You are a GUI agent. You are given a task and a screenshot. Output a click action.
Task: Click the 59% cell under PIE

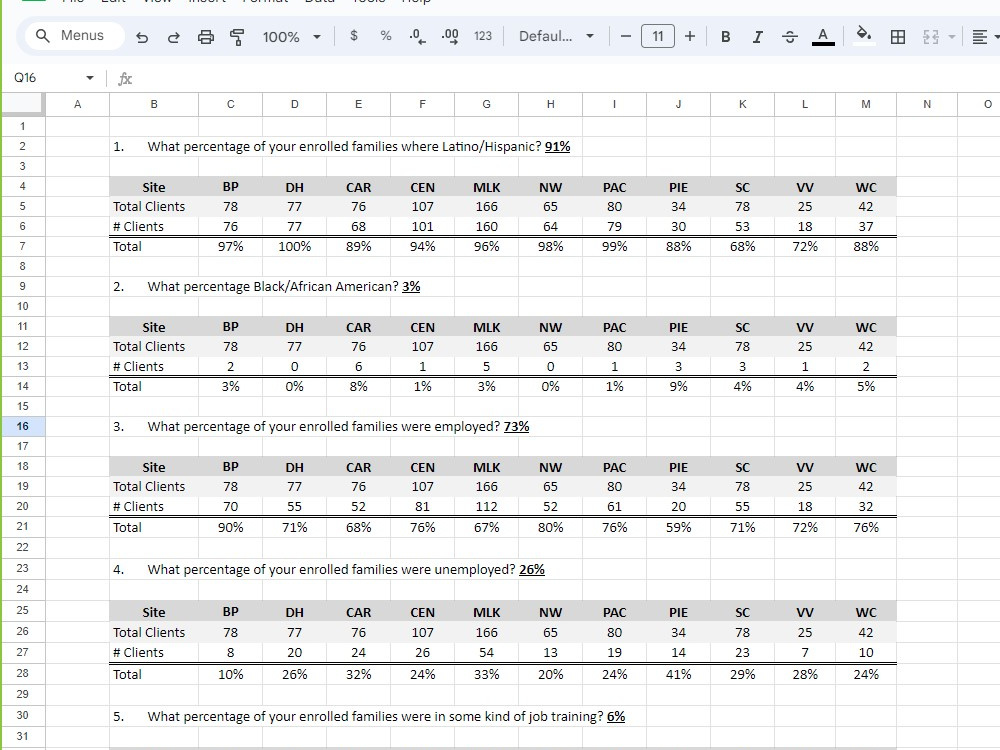tap(679, 527)
